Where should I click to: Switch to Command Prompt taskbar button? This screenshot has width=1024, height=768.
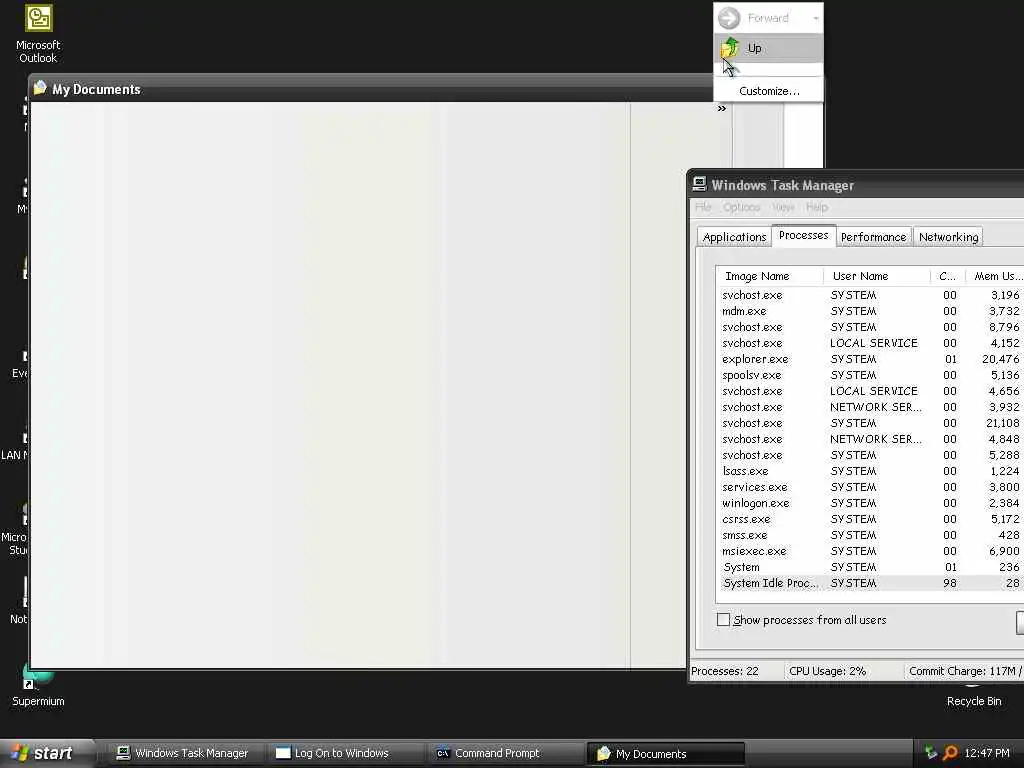click(x=504, y=753)
